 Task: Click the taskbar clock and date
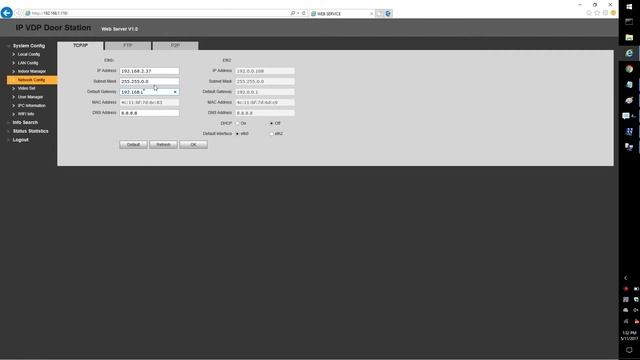(629, 336)
